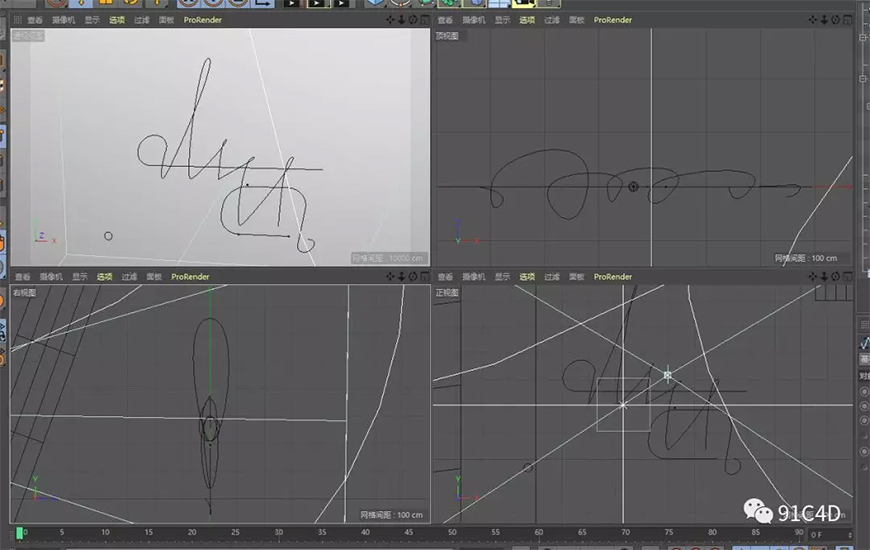870x550 pixels.
Task: Open 选项 menu in 正视图 viewport
Action: tap(527, 276)
